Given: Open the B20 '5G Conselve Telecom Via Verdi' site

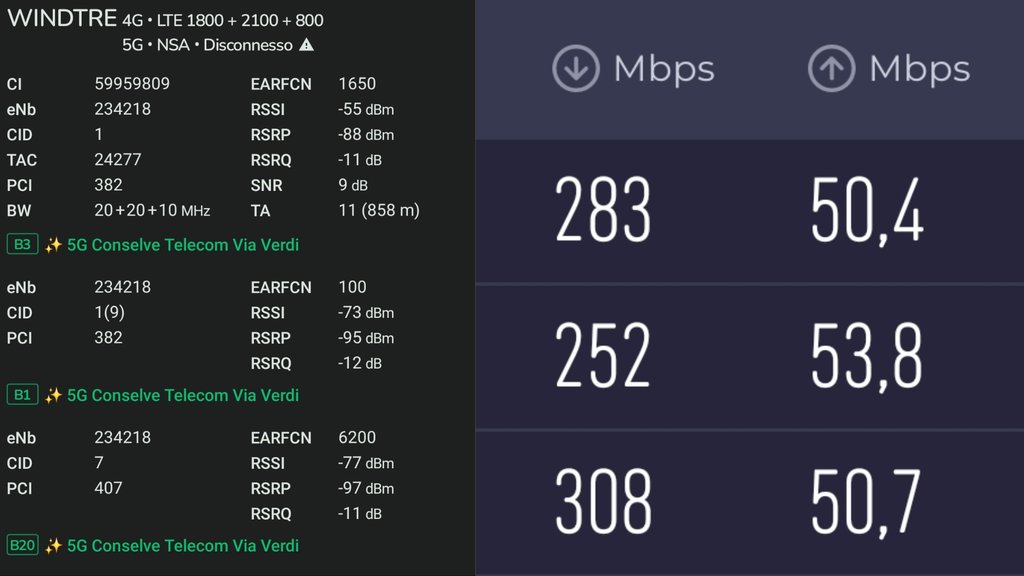Looking at the screenshot, I should click(182, 545).
